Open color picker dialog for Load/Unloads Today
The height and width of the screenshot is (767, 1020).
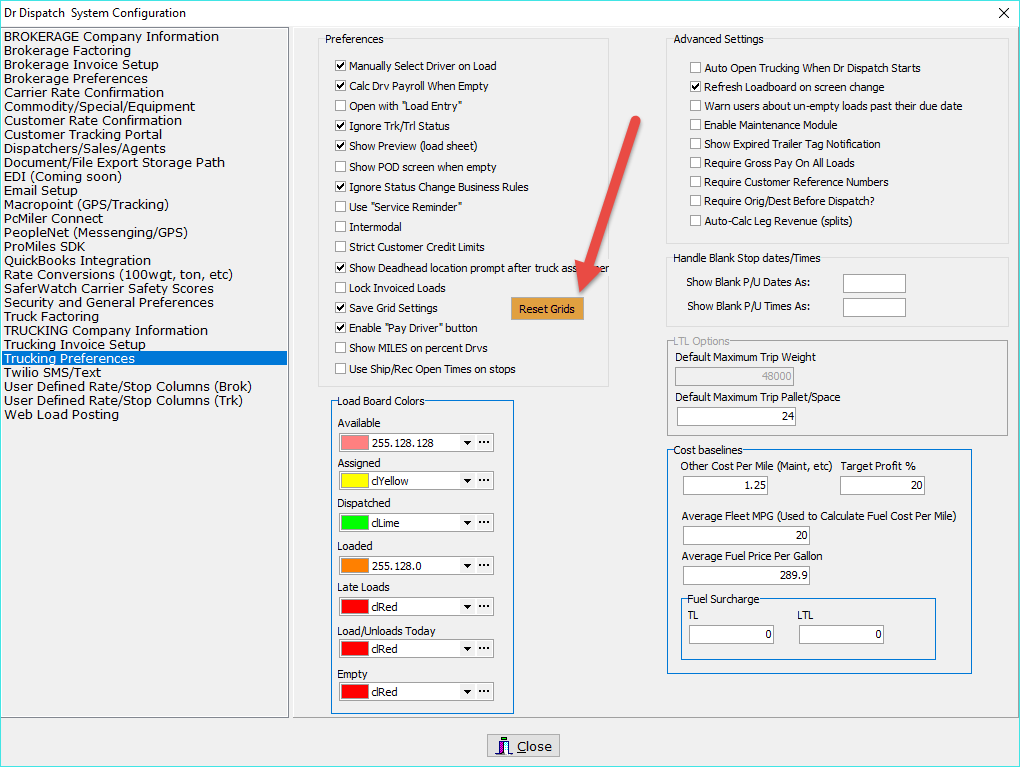coord(484,649)
